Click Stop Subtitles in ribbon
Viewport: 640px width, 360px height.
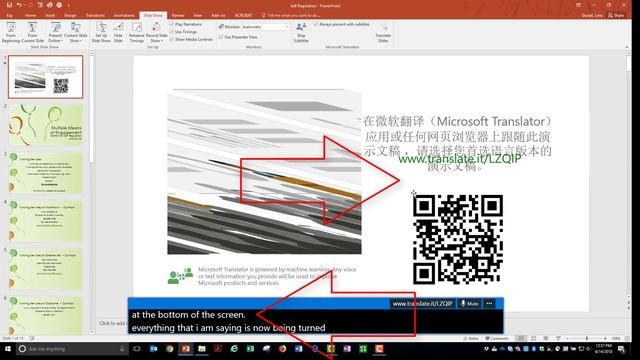(x=301, y=32)
